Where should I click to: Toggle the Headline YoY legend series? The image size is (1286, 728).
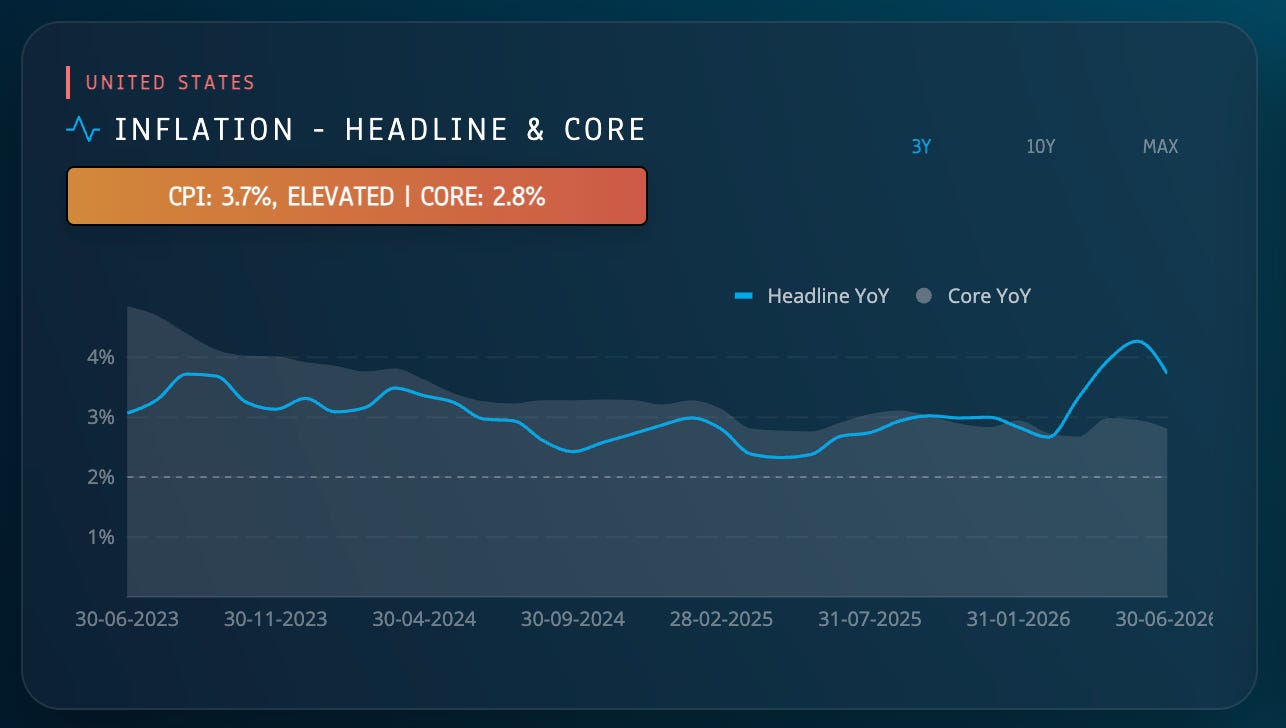pyautogui.click(x=812, y=296)
